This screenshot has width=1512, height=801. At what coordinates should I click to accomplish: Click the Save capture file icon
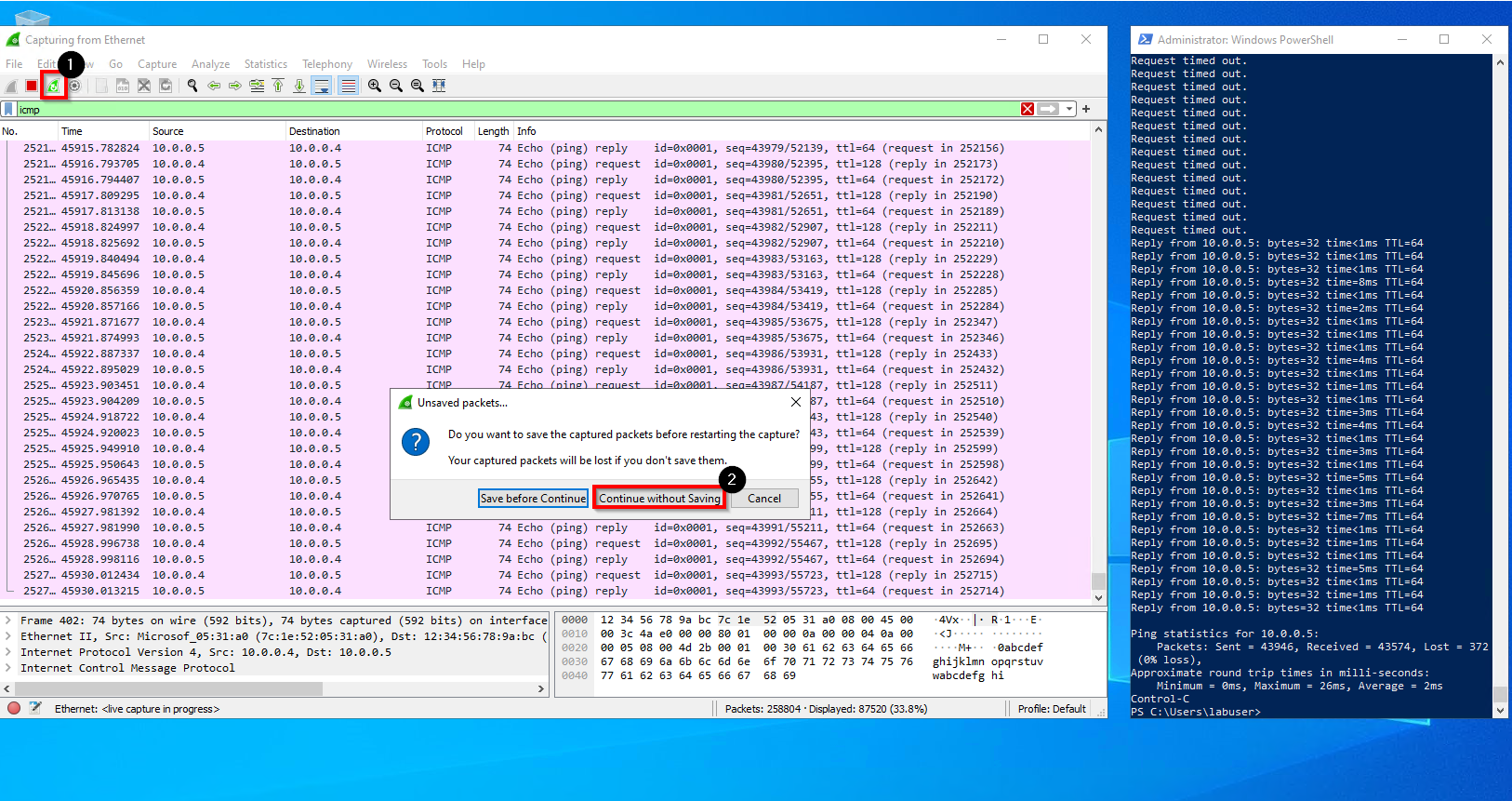(122, 86)
